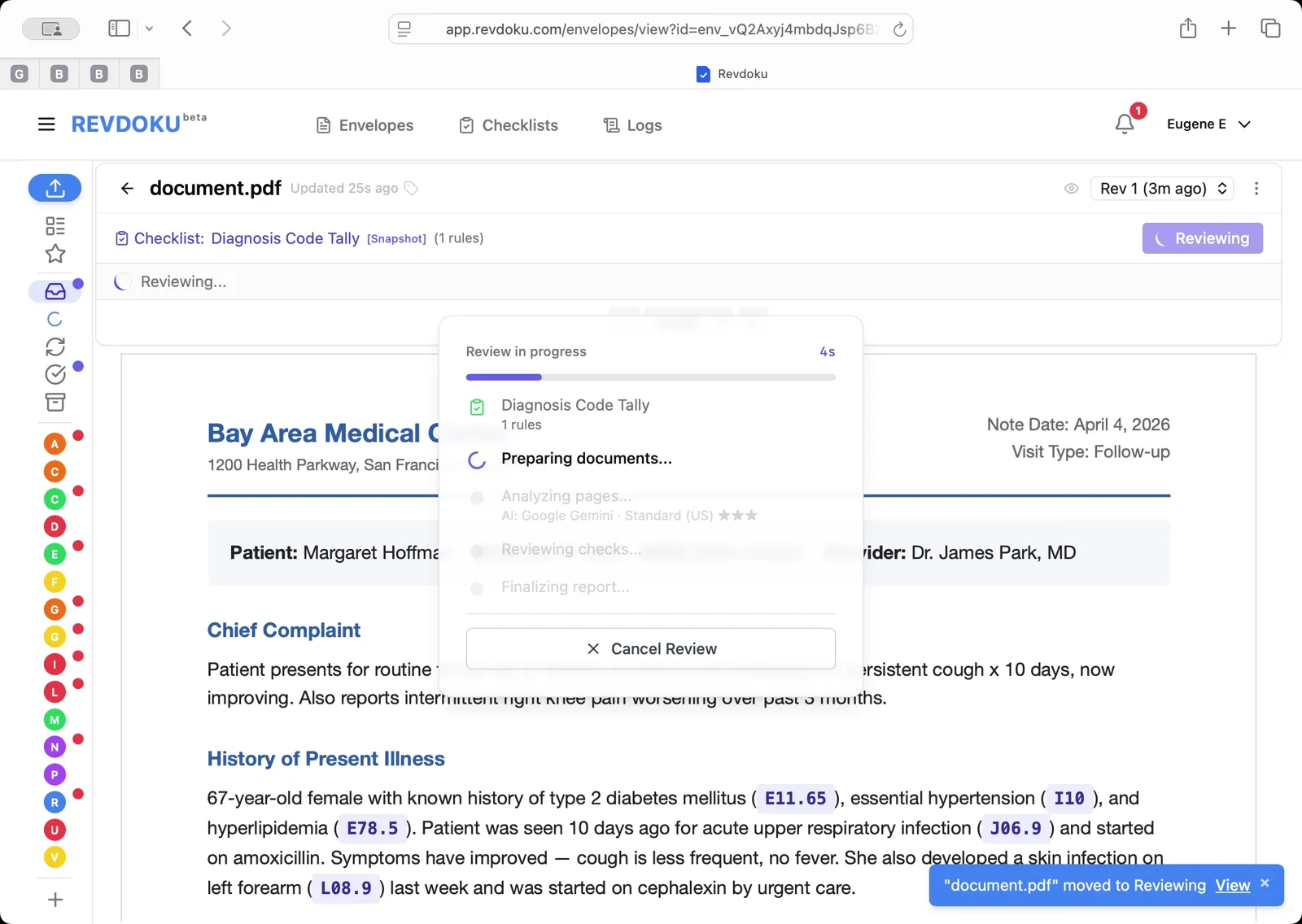Open the Logs section

pos(632,124)
